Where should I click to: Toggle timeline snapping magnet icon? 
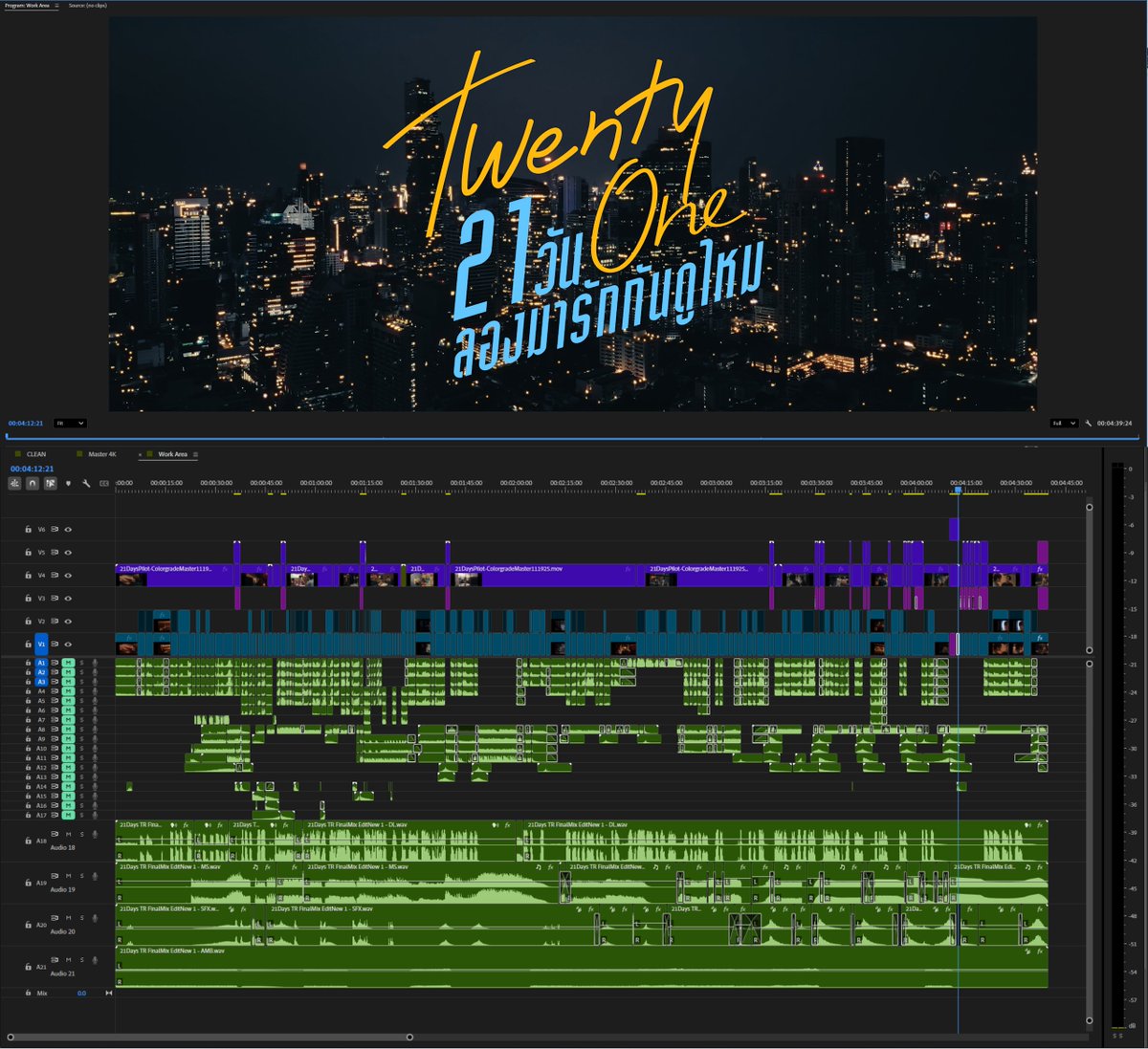pos(33,483)
